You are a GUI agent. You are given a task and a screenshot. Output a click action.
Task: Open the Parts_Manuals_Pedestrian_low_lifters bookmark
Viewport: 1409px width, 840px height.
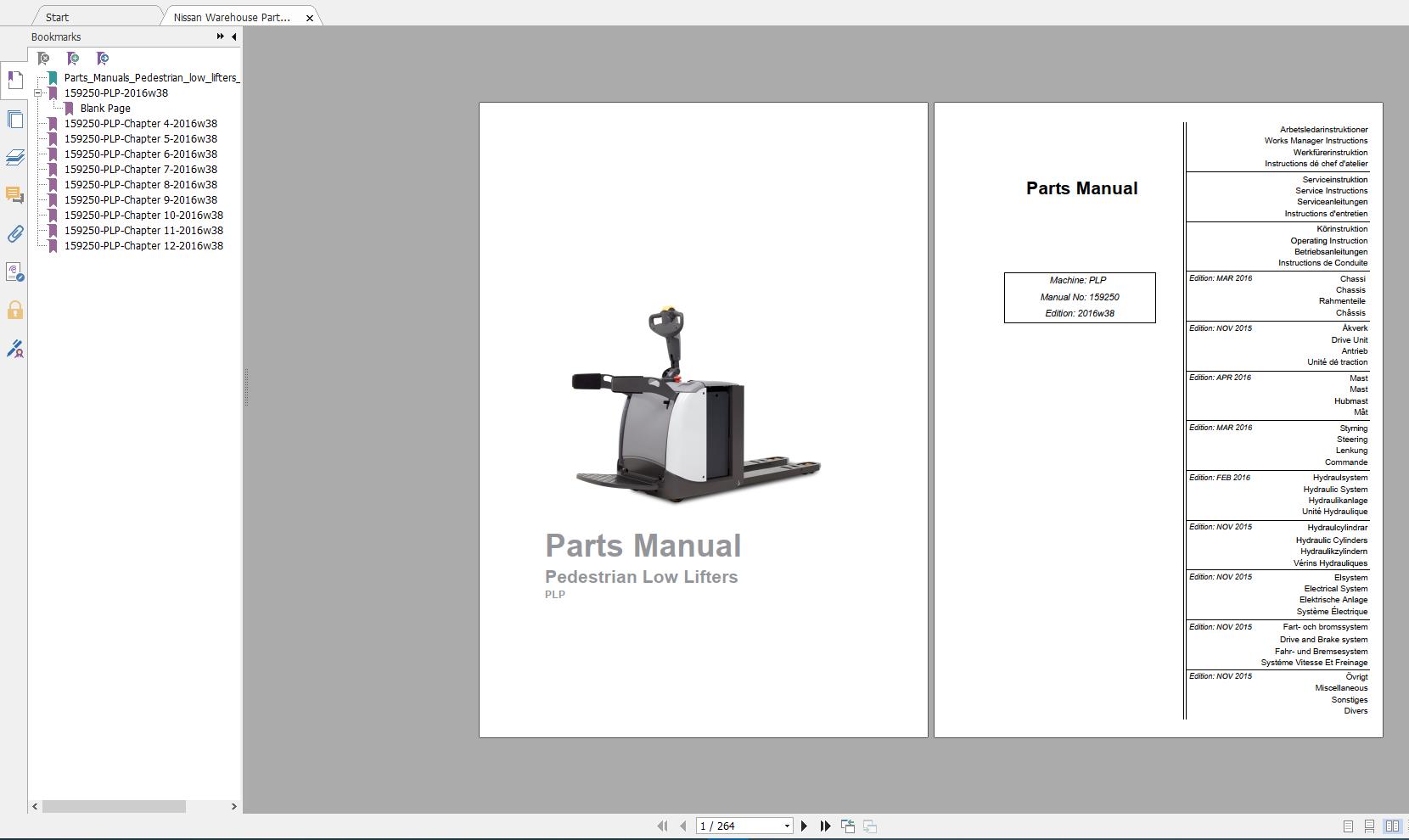(x=152, y=78)
